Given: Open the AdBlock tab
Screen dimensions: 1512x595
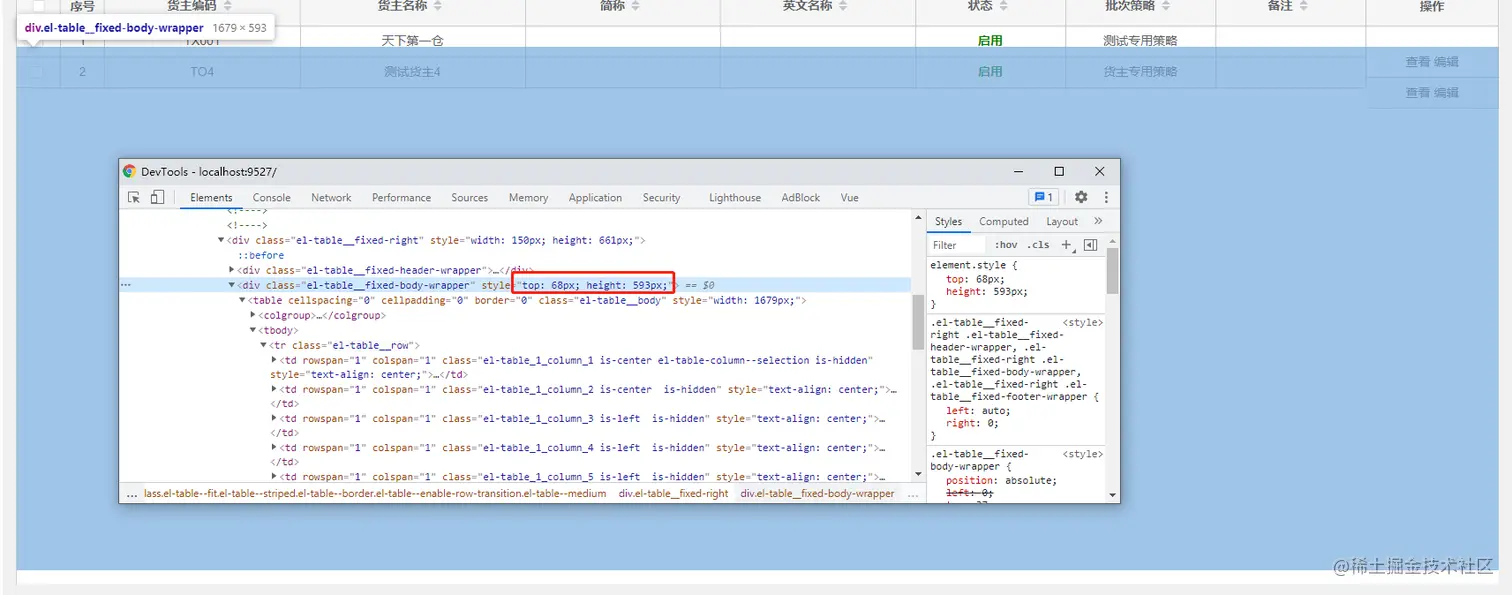Looking at the screenshot, I should click(x=801, y=198).
